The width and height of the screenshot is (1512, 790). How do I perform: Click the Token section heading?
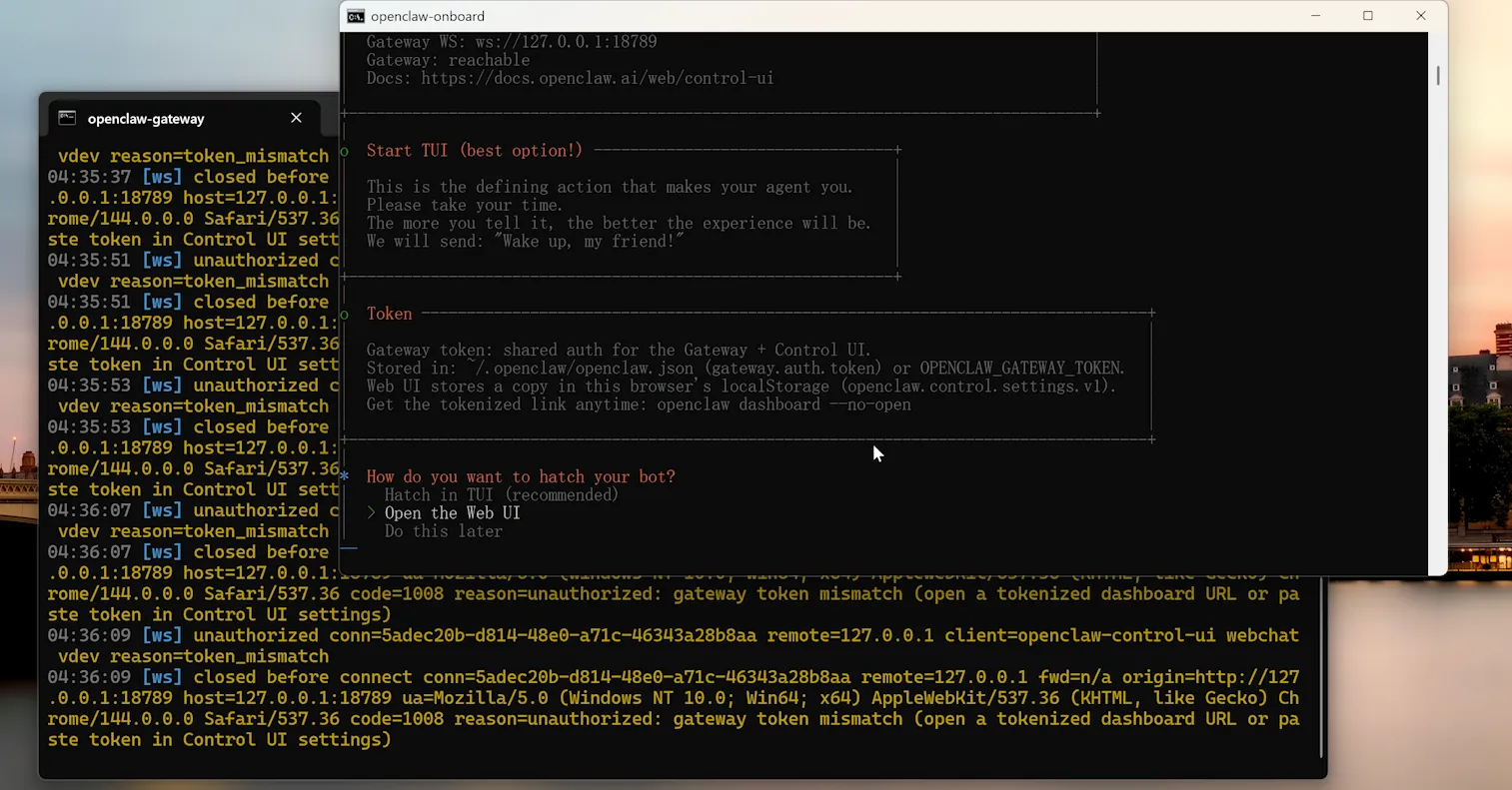[x=389, y=314]
